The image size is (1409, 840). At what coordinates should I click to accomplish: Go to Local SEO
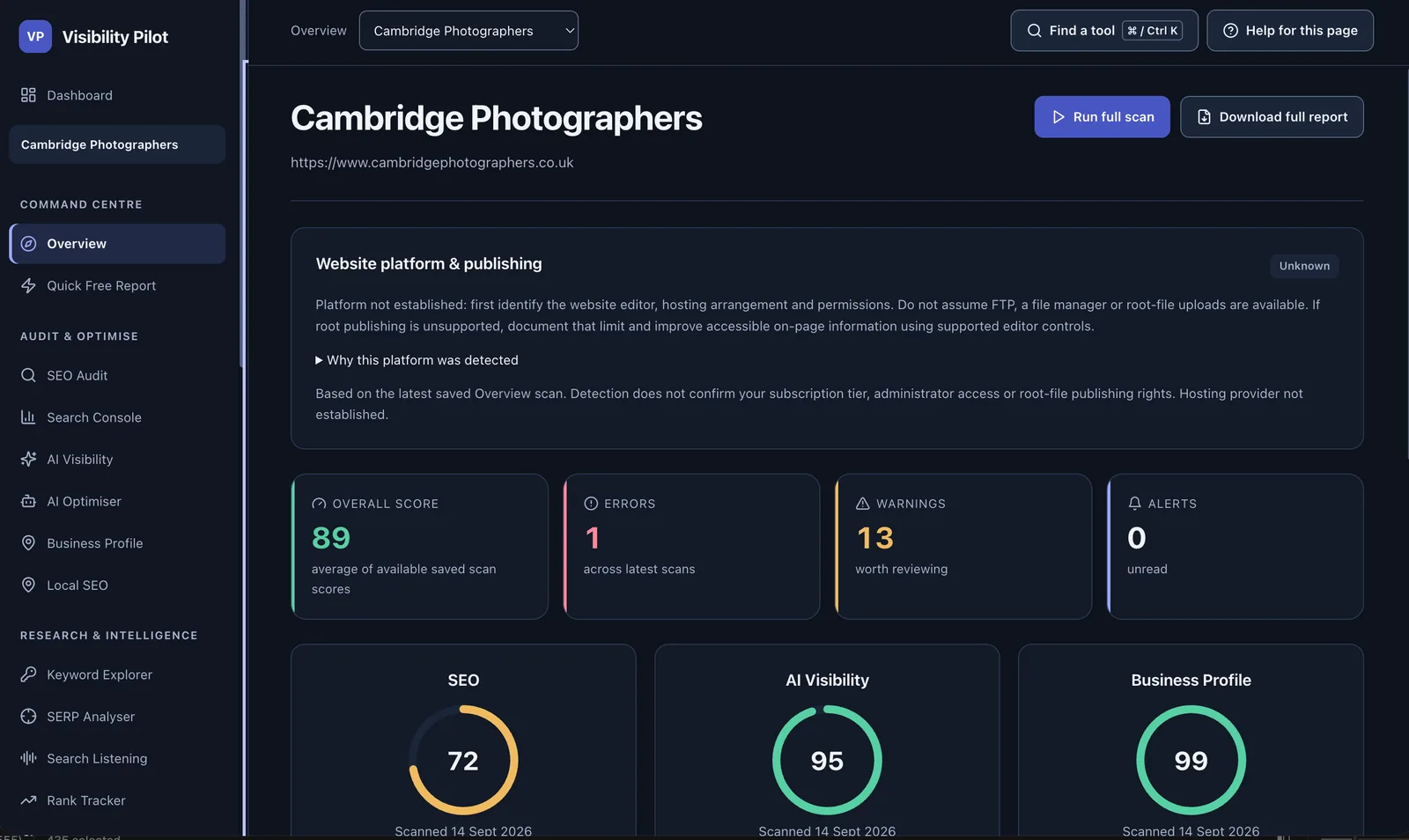117,586
